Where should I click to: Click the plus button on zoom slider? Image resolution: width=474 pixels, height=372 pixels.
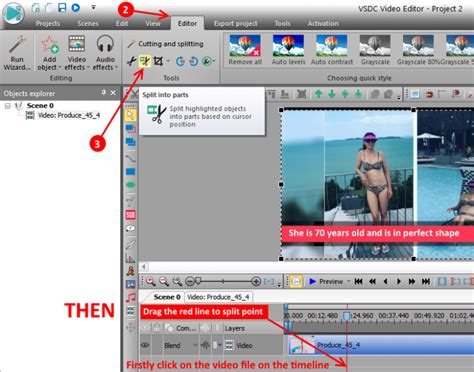click(x=256, y=282)
